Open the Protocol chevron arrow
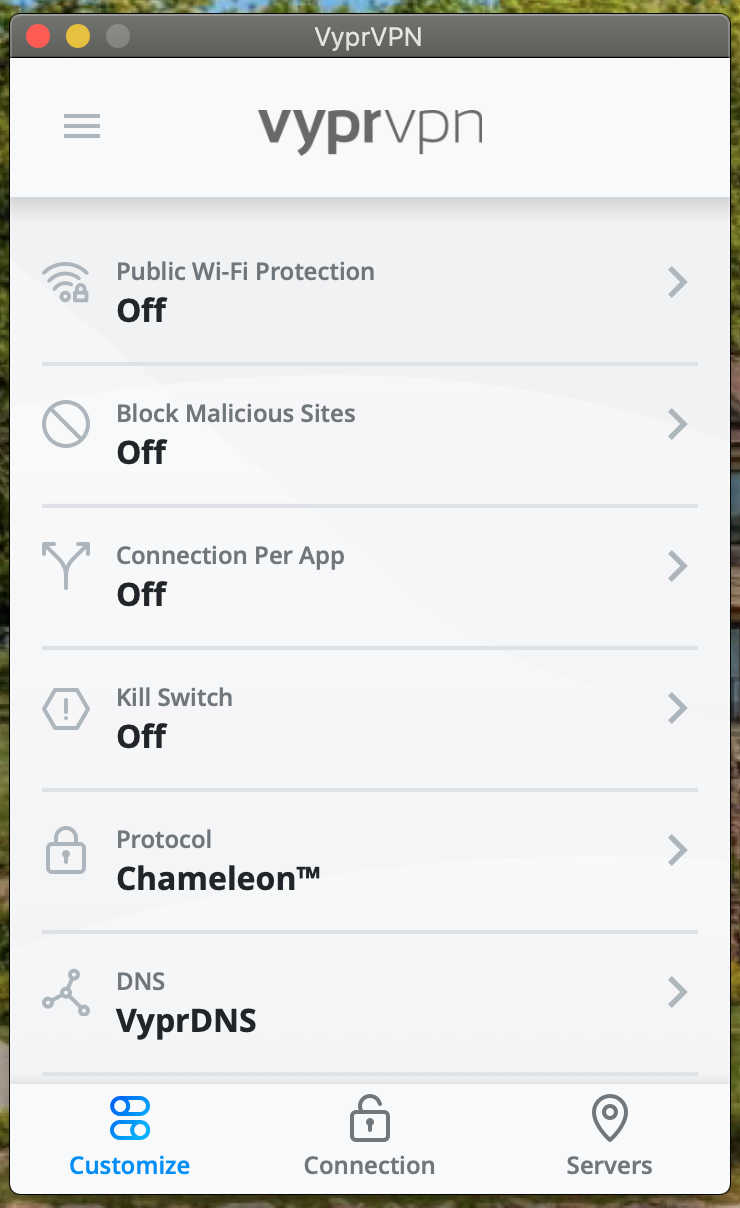Screen dimensions: 740x1208 (678, 851)
